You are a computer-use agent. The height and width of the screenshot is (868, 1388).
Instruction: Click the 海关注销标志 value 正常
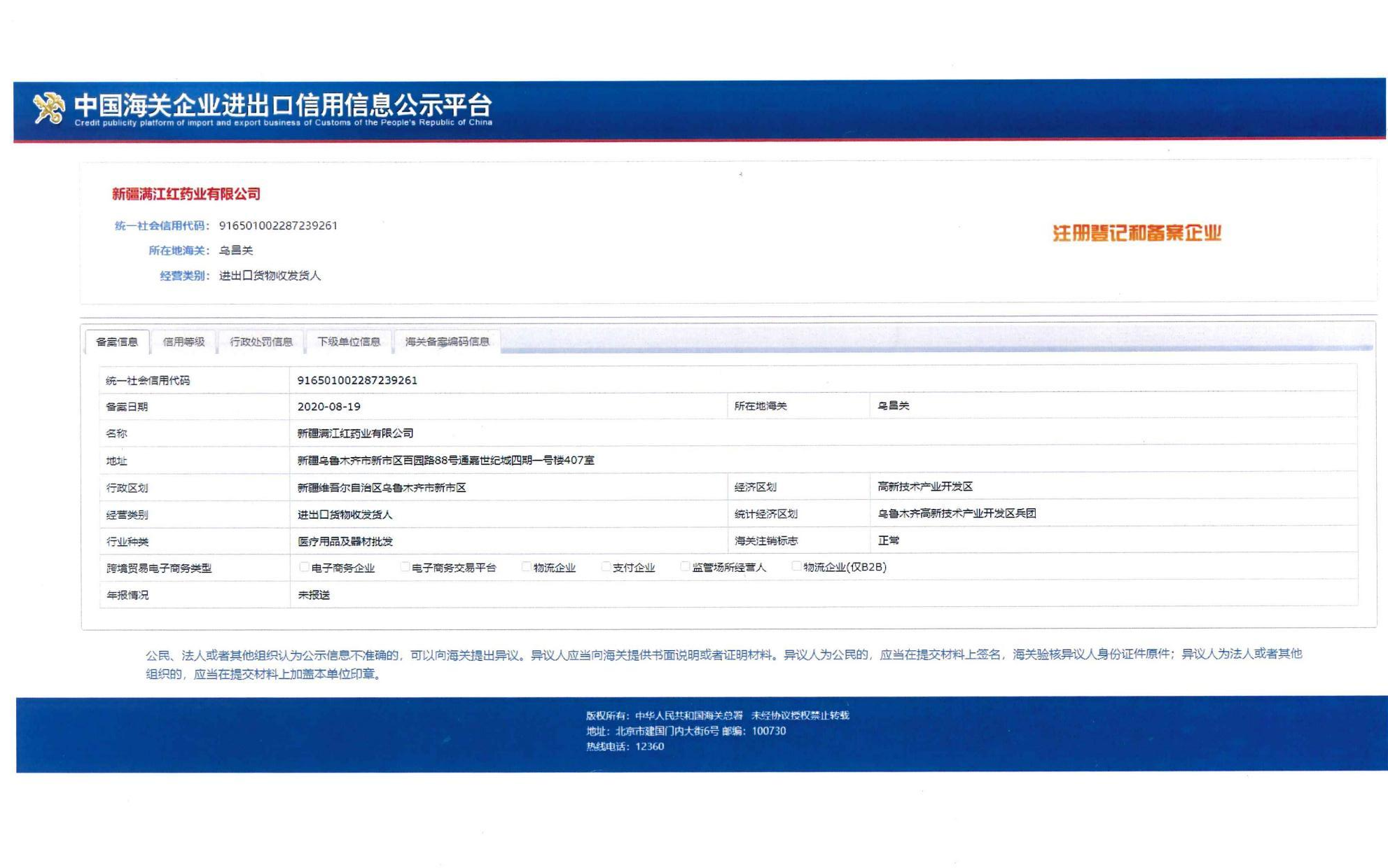(x=889, y=540)
